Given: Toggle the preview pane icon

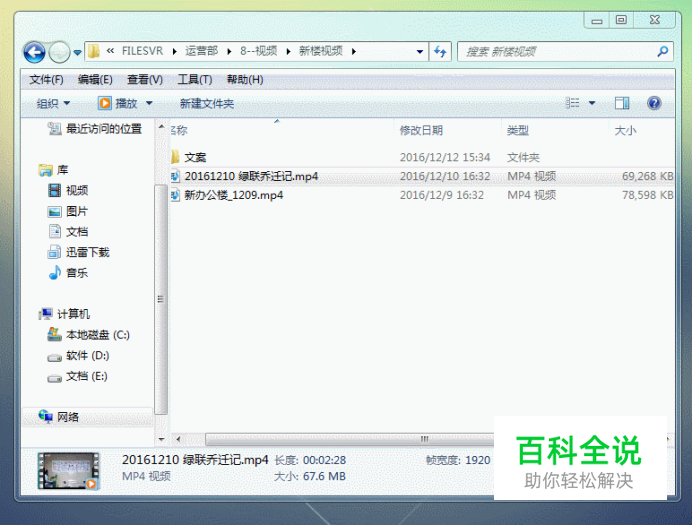Looking at the screenshot, I should click(x=622, y=103).
